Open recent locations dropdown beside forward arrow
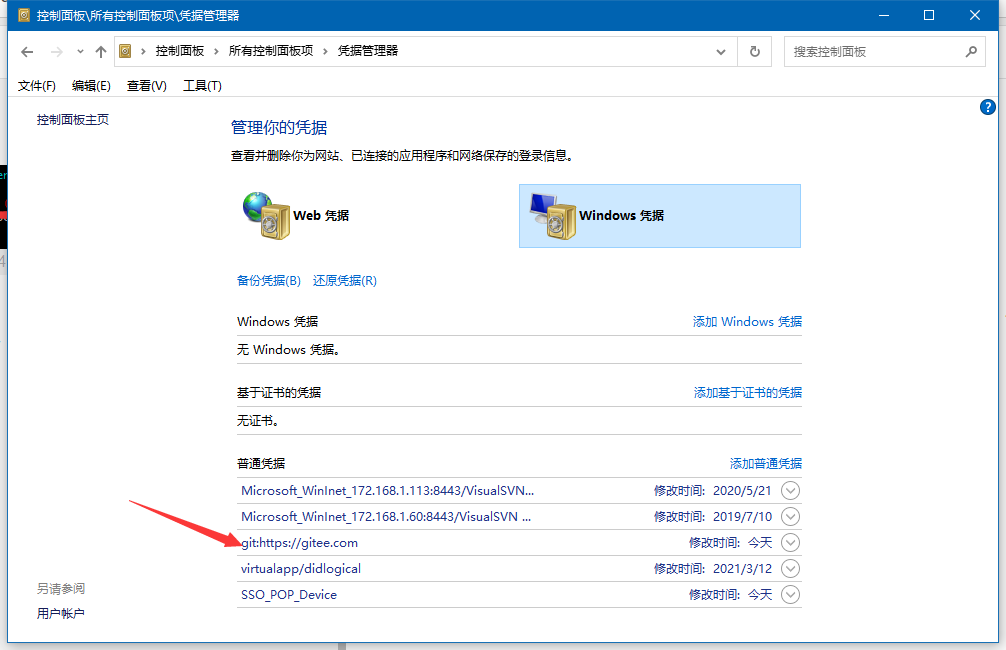This screenshot has height=650, width=1006. coord(80,51)
